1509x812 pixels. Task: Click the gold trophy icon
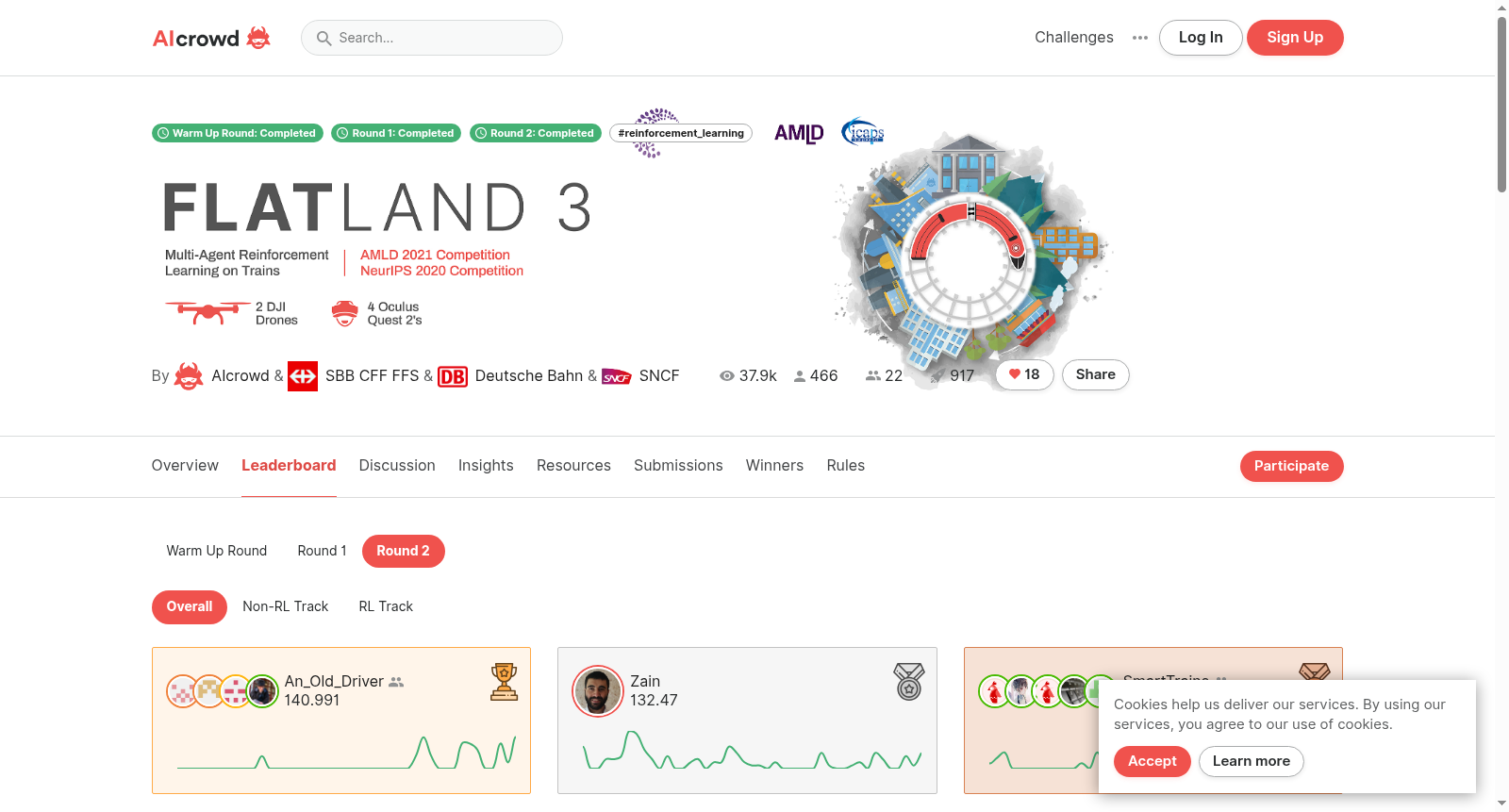click(505, 682)
